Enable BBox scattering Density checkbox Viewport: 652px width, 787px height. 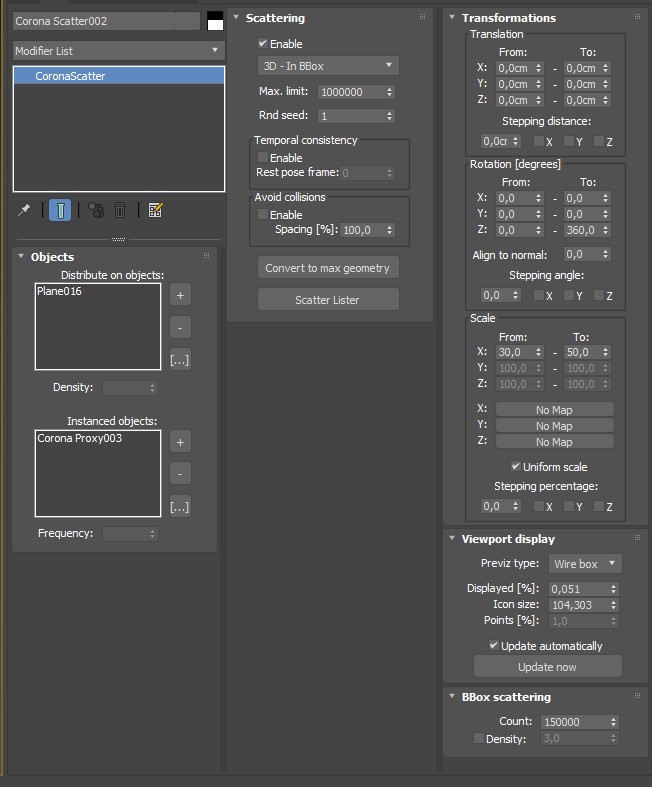[x=479, y=738]
